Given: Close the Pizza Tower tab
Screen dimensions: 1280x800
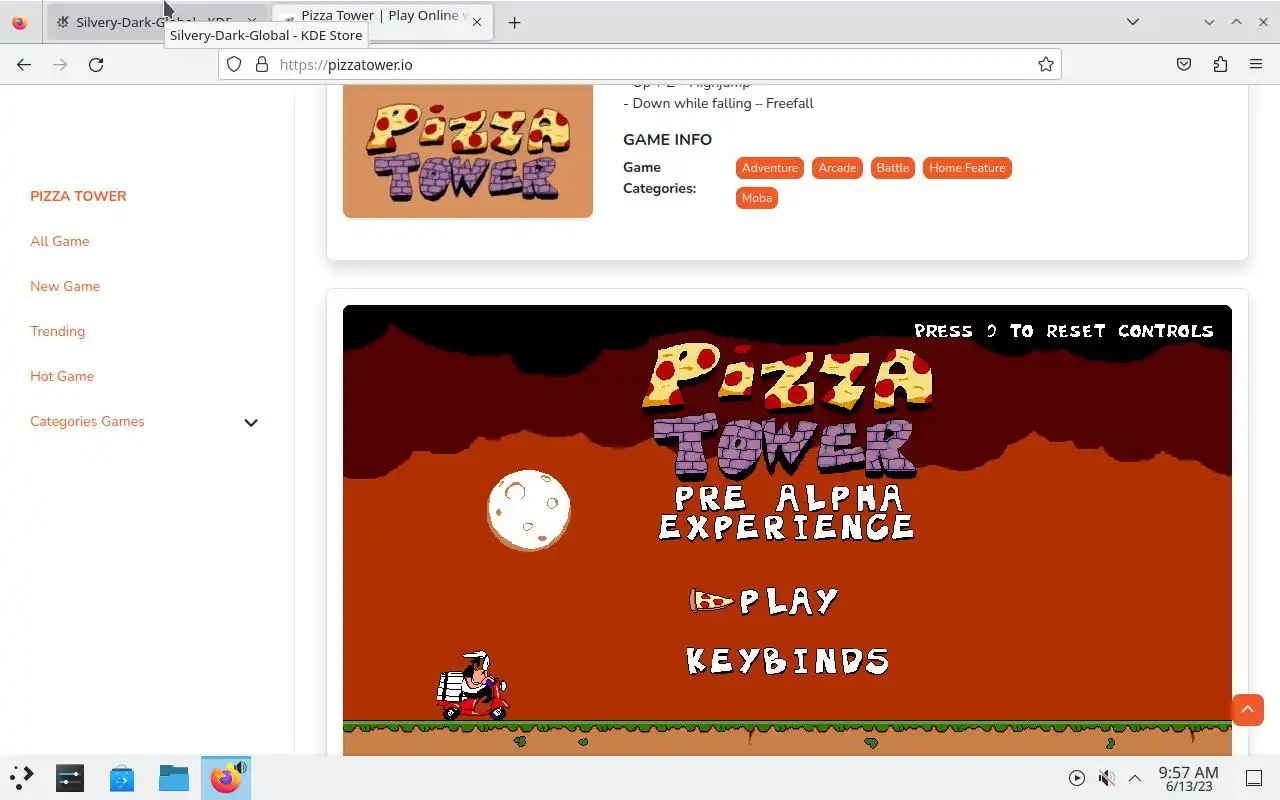Looking at the screenshot, I should pos(477,22).
